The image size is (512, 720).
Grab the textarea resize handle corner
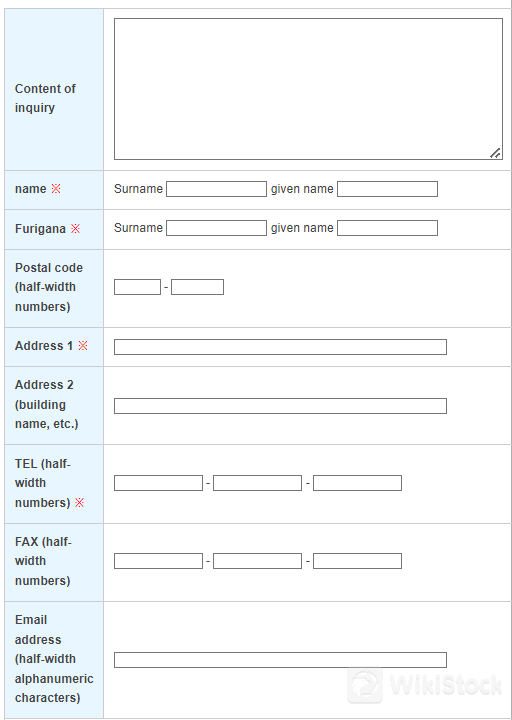pyautogui.click(x=495, y=153)
